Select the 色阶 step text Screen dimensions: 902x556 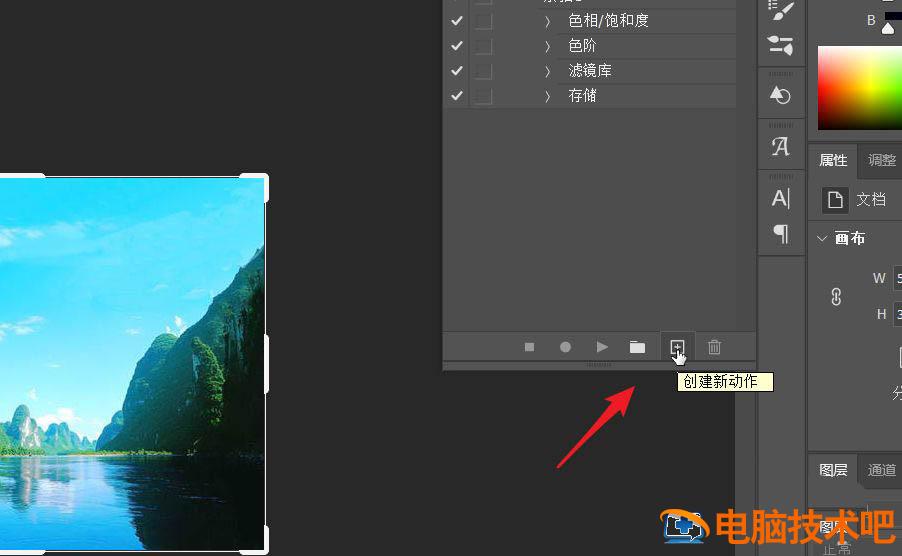click(x=582, y=45)
